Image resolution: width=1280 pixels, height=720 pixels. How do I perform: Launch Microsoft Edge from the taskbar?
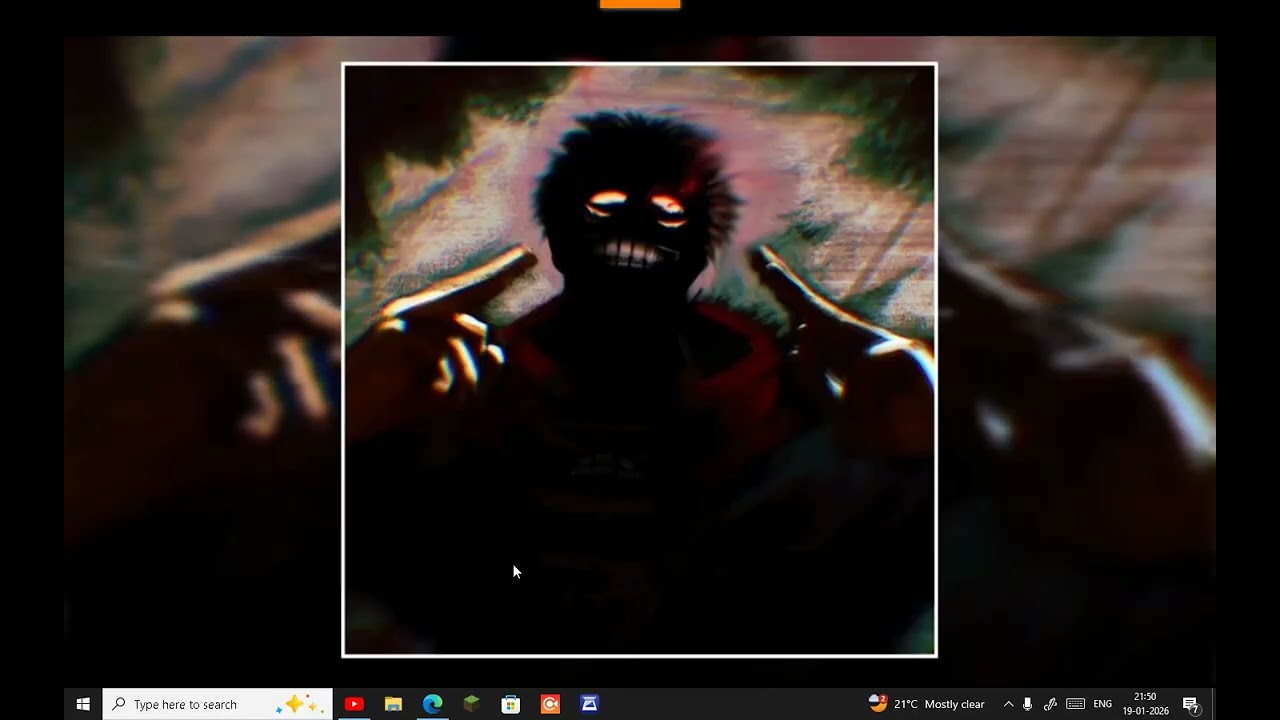(432, 704)
